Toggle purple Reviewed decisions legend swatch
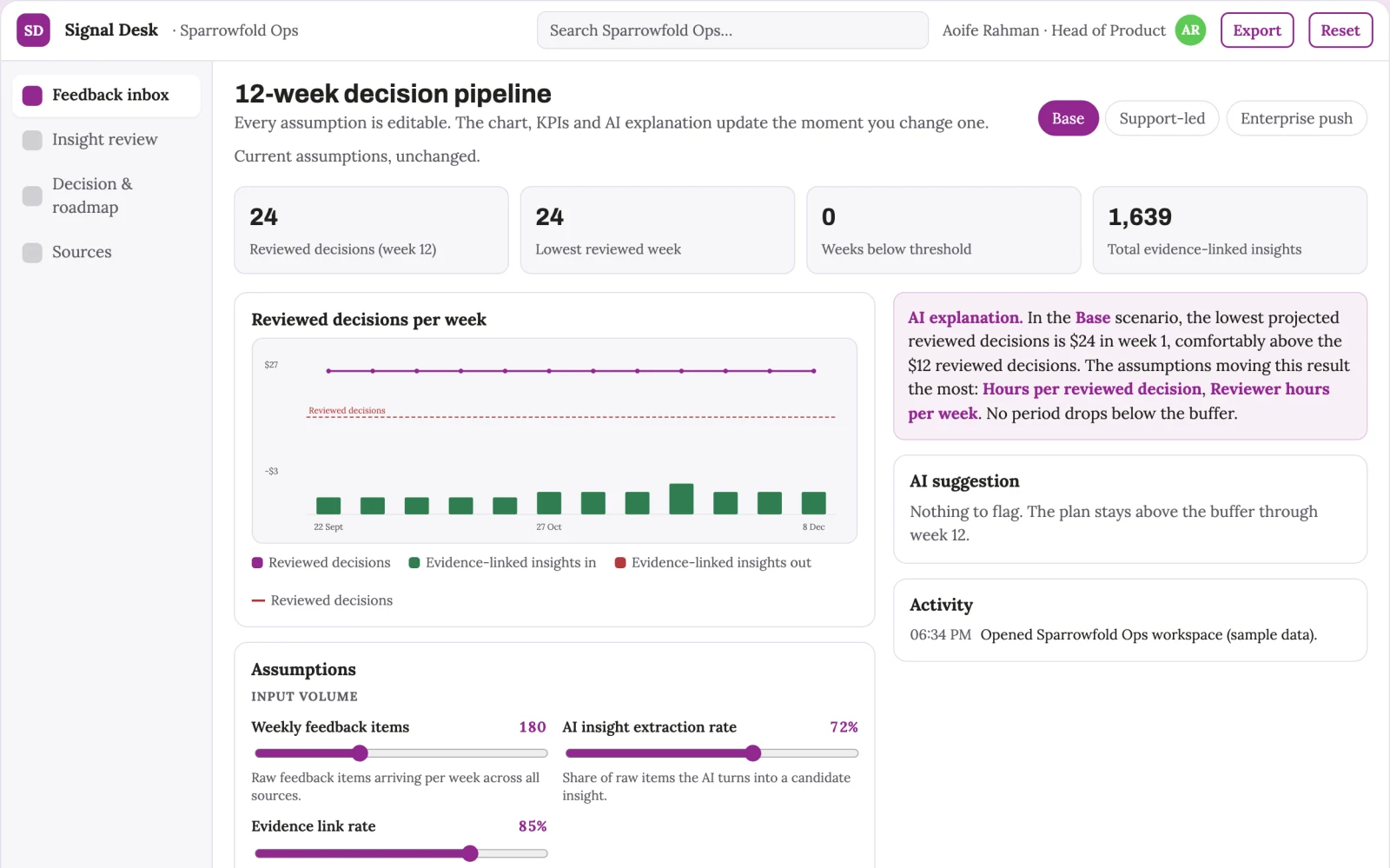Screen dimensions: 1390x868 257,563
